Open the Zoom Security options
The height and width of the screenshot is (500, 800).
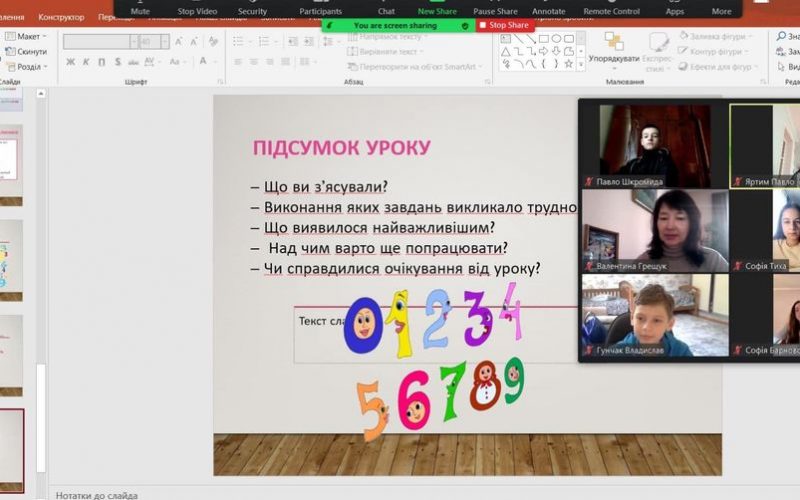pyautogui.click(x=252, y=8)
